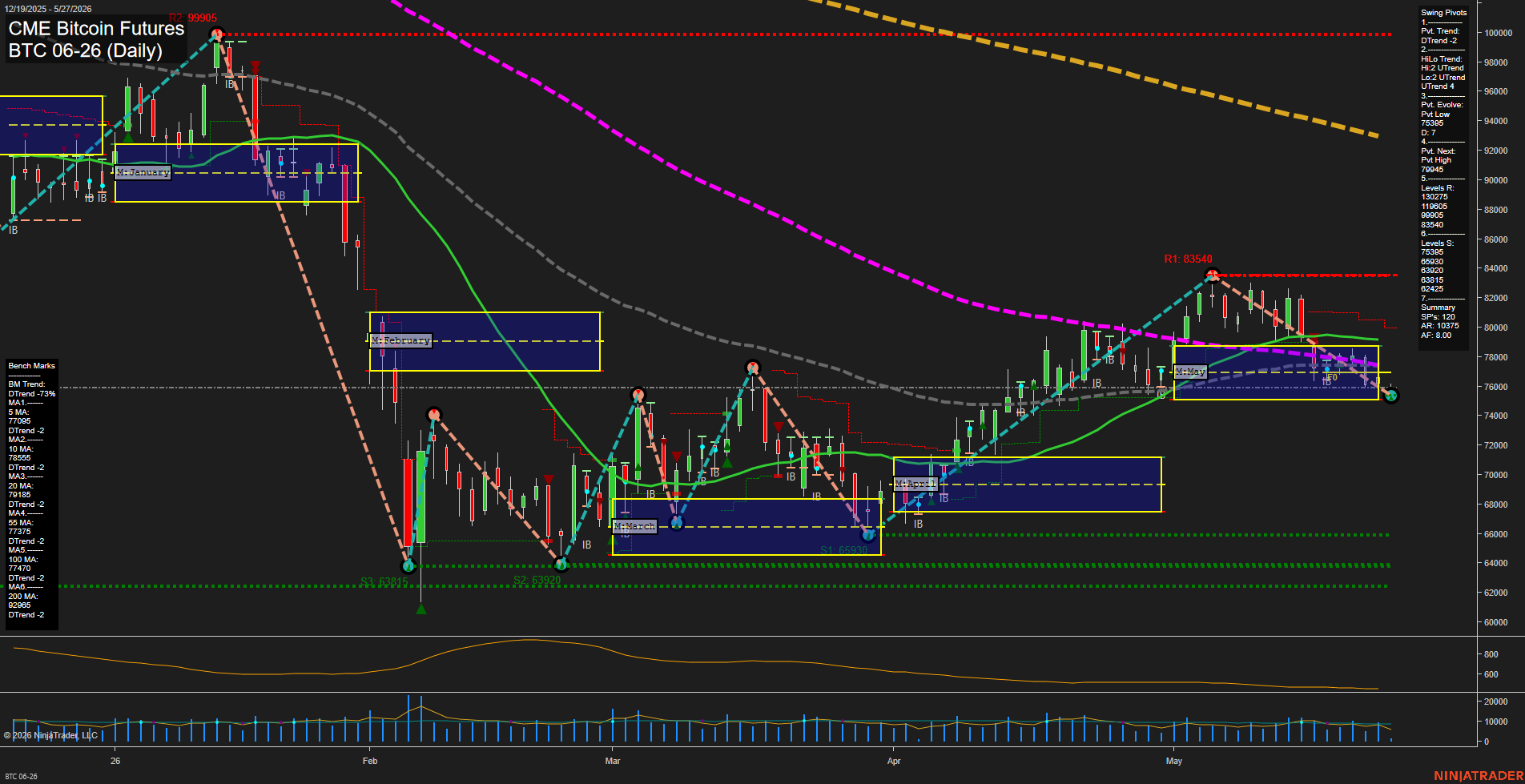This screenshot has height=784, width=1525.
Task: Click the latest green pivot marker at right edge
Action: [x=1391, y=396]
